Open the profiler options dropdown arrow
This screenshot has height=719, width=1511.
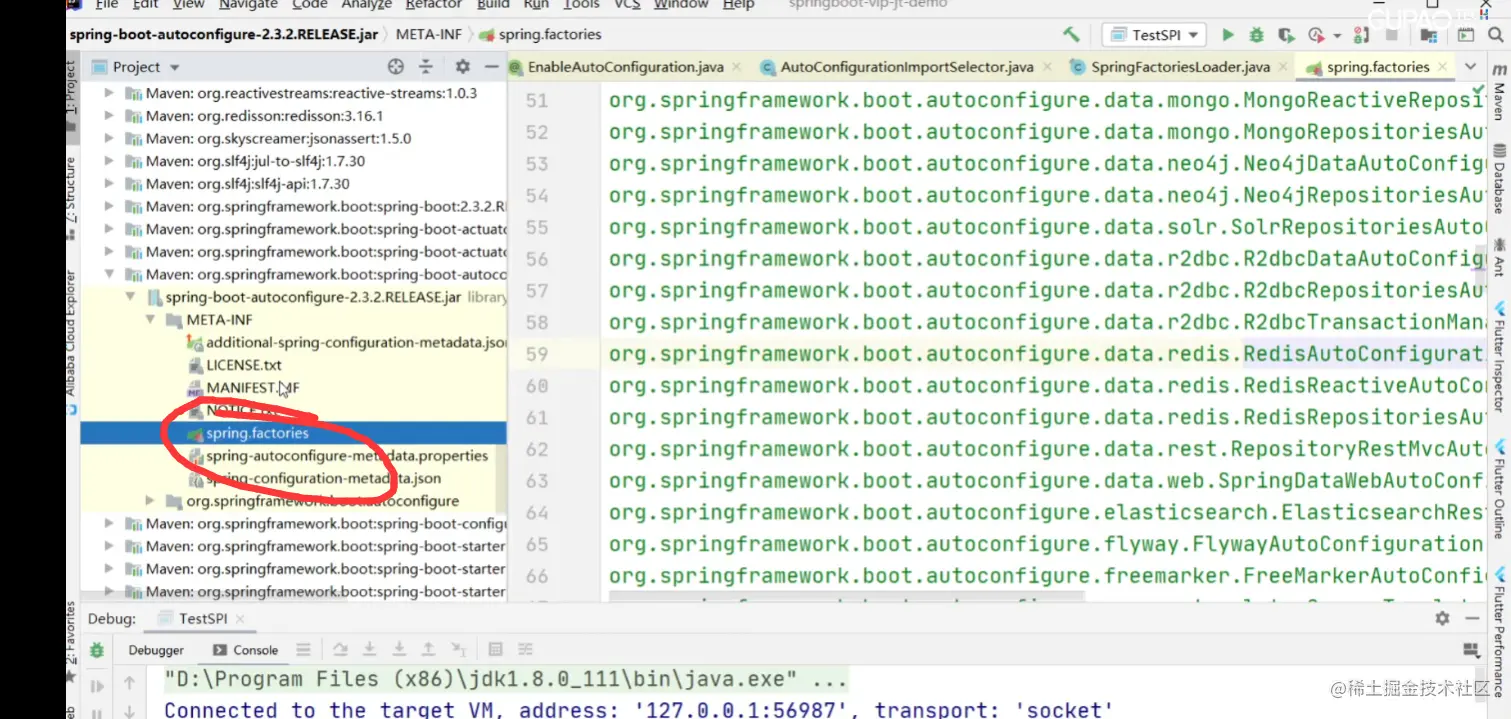[x=1337, y=35]
